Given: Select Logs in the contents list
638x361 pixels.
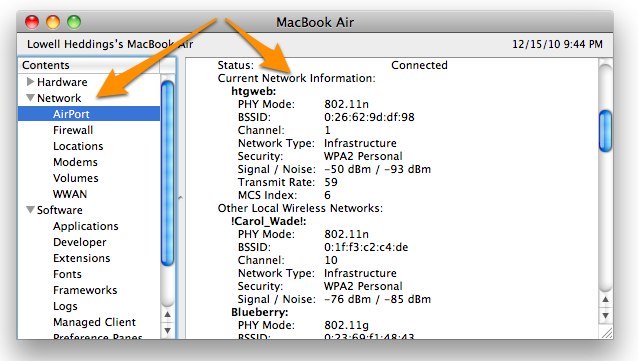Looking at the screenshot, I should [65, 306].
